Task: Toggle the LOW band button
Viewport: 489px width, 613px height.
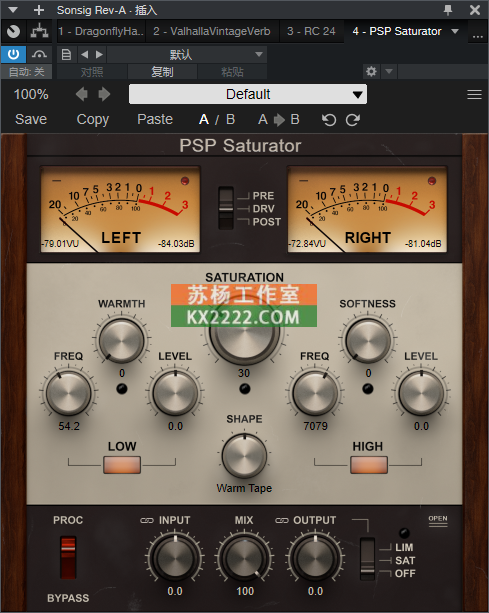Action: click(x=122, y=464)
